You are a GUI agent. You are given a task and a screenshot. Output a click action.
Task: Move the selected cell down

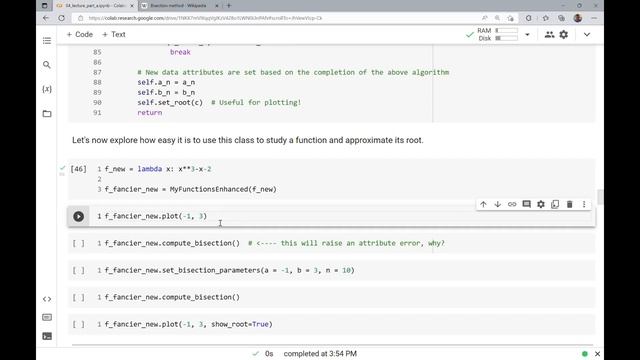[x=498, y=204]
